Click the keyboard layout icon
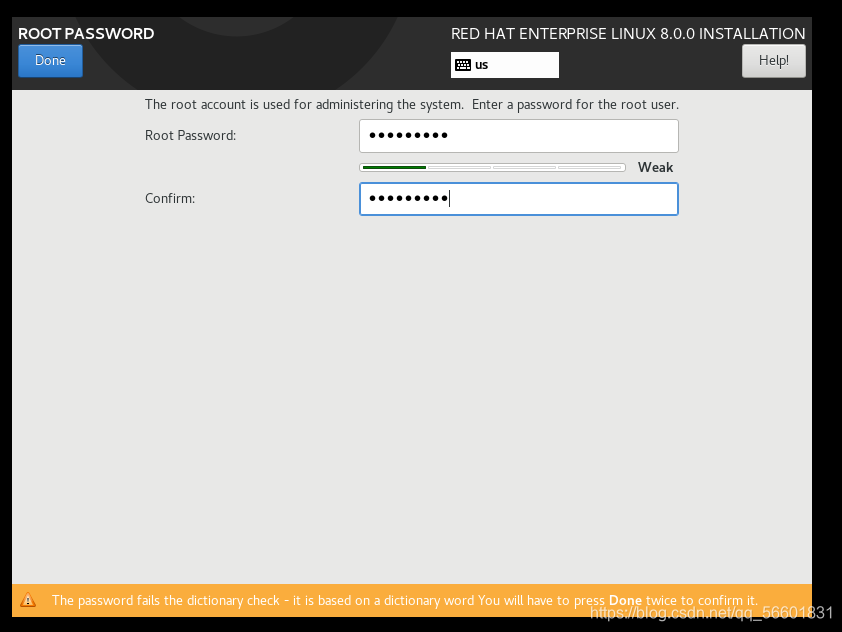 pos(463,65)
